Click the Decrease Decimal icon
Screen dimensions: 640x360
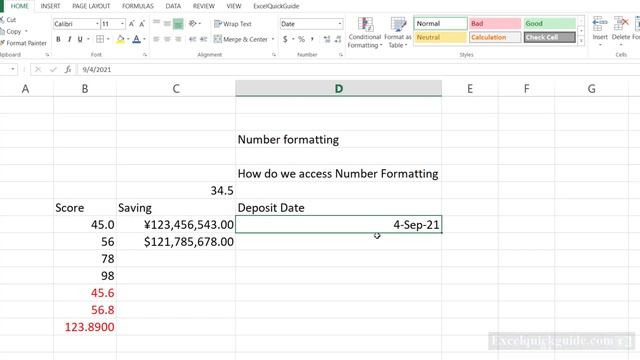click(338, 39)
